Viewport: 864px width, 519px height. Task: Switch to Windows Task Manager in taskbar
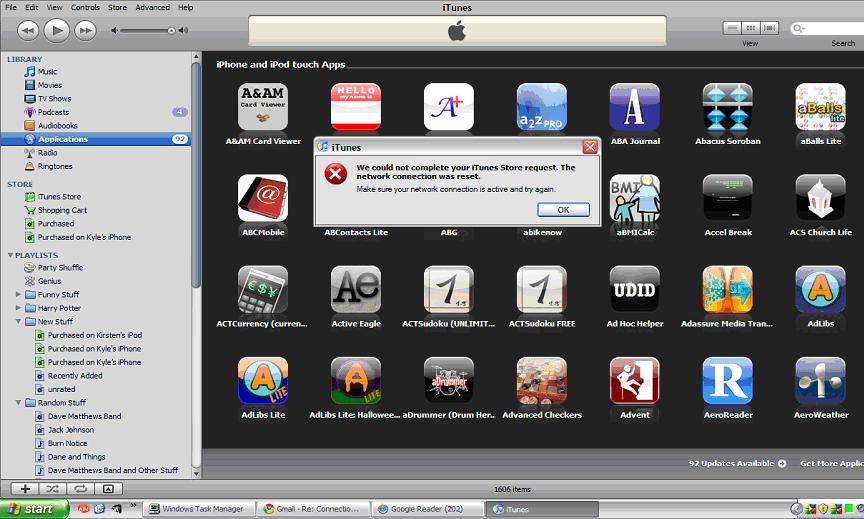199,509
